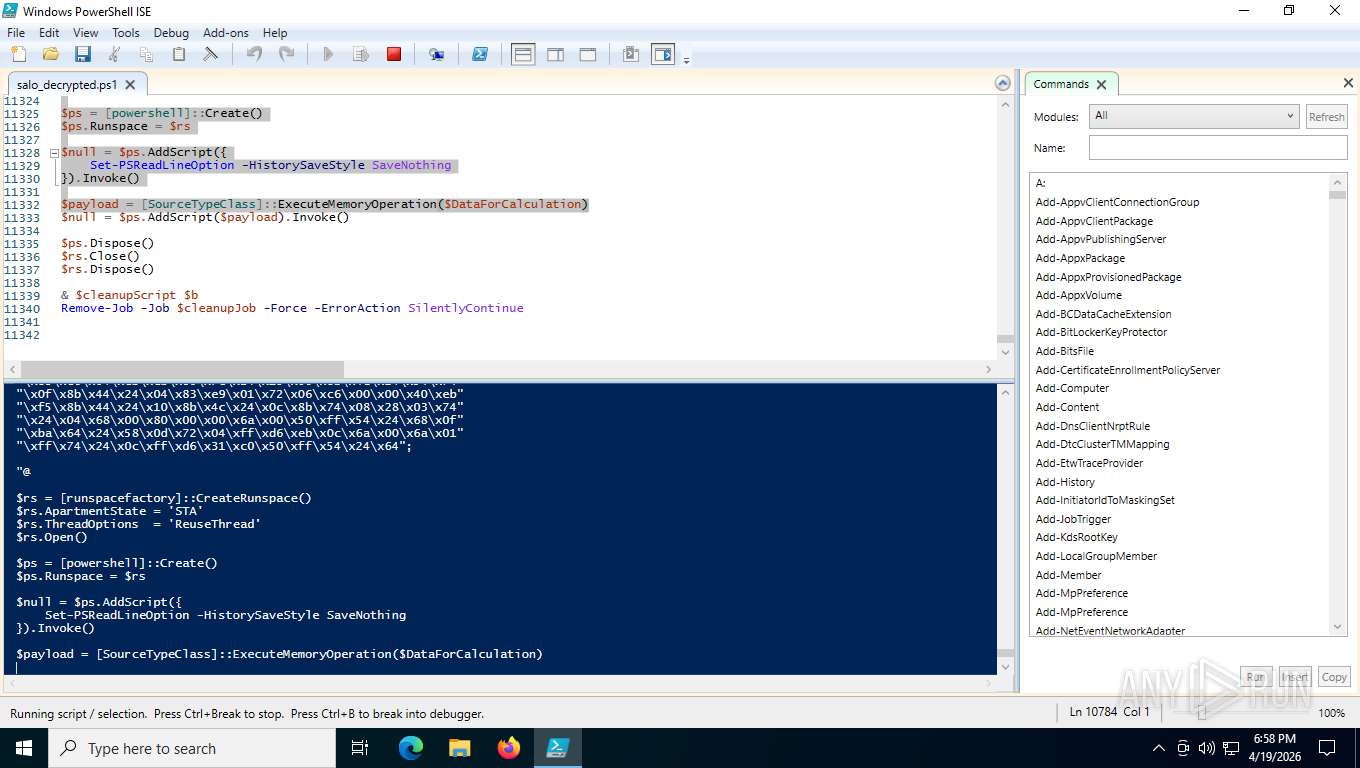Open the notification center icon
Screen dimensions: 1360x768
point(1327,748)
